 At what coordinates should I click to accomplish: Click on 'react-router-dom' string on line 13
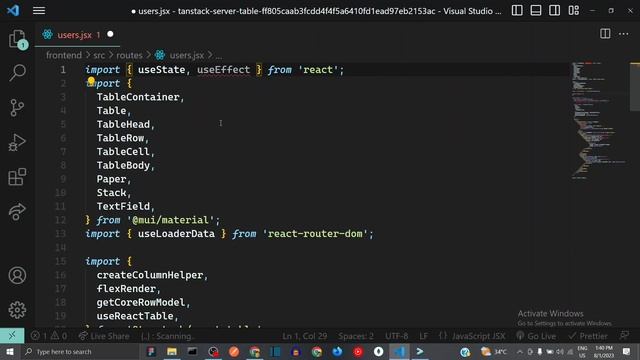point(315,234)
